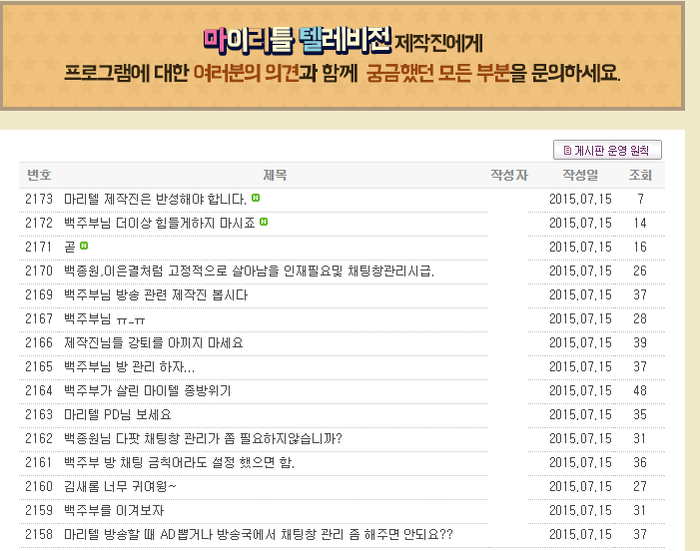
Task: Click new-post icon next to post 2172
Action: (x=264, y=222)
